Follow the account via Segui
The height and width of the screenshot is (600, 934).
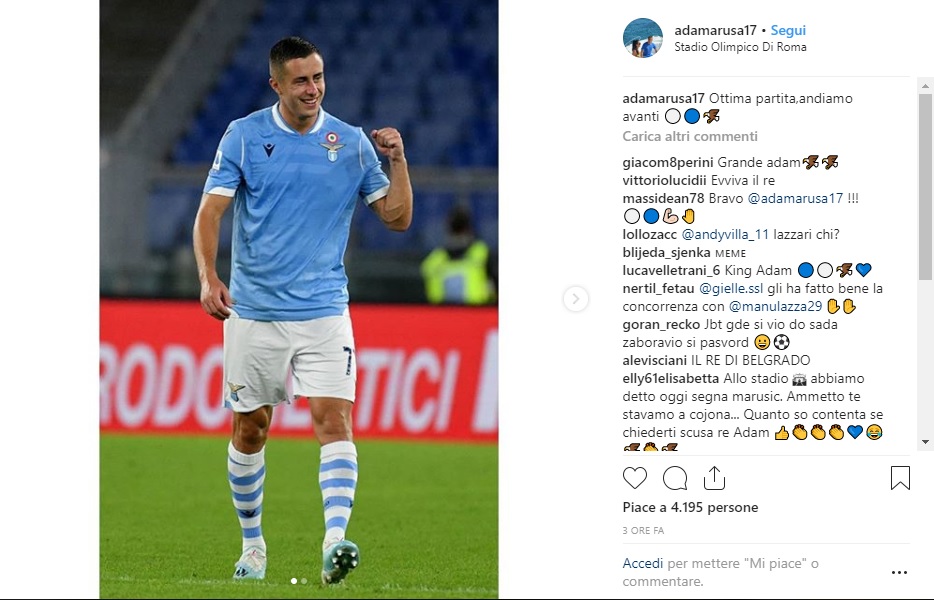[788, 30]
